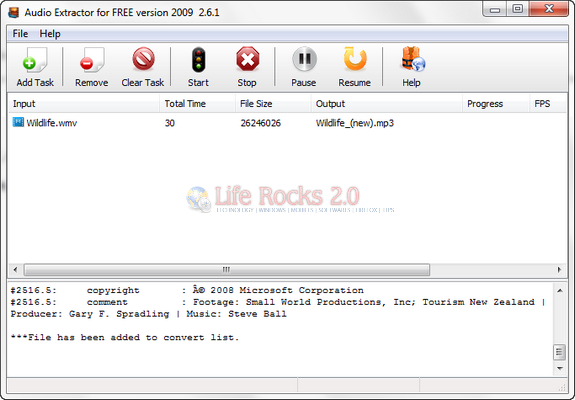This screenshot has width=575, height=400.
Task: Click the right arrow of horizontal scrollbar
Action: [x=559, y=270]
